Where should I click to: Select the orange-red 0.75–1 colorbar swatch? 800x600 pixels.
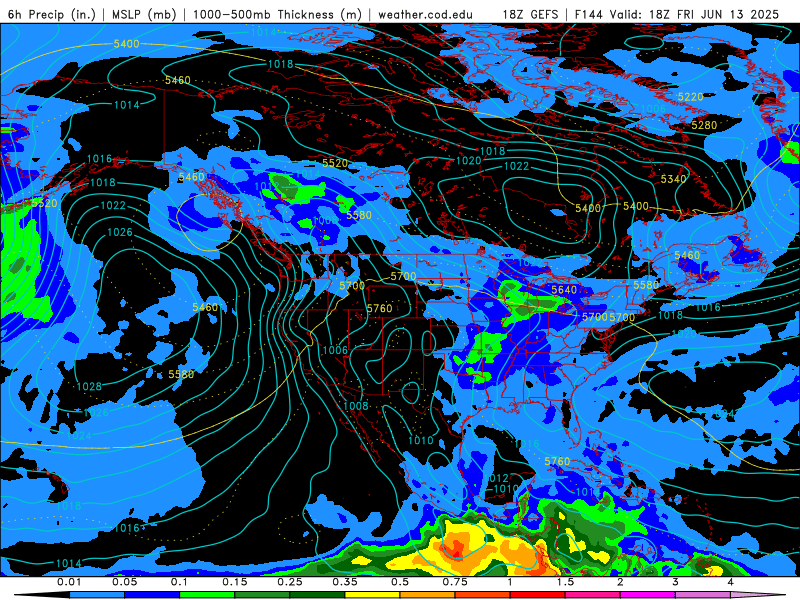[483, 595]
